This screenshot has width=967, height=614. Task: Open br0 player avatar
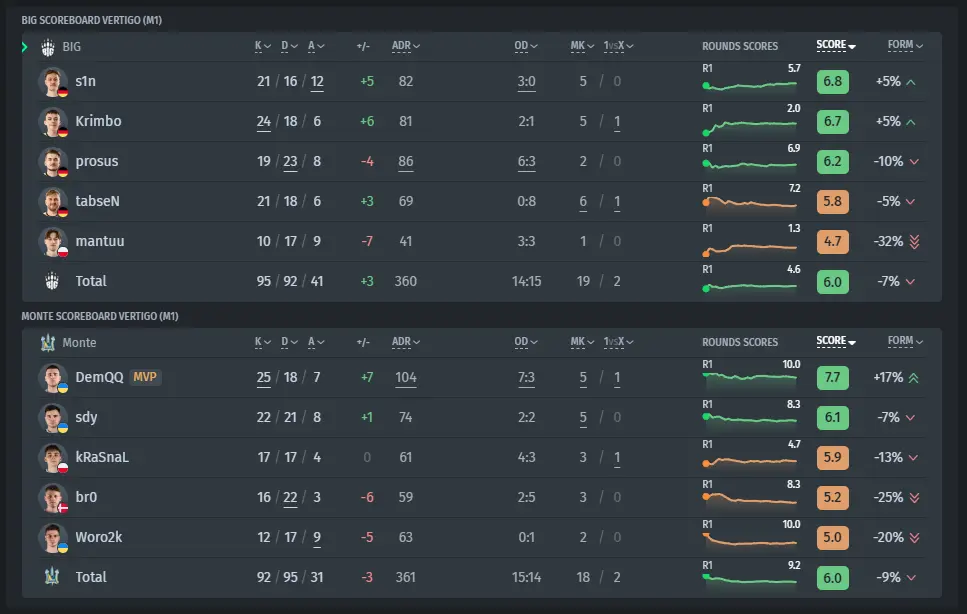pos(53,497)
